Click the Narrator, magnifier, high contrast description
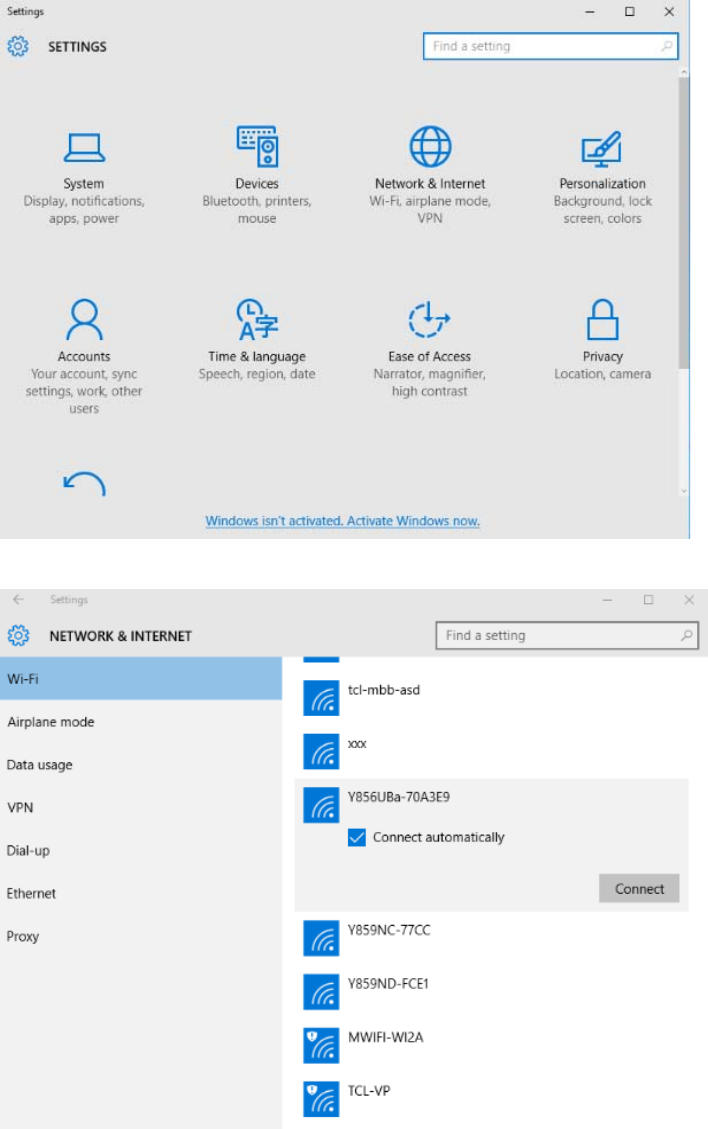Screen dimensions: 708x1129 (429, 382)
